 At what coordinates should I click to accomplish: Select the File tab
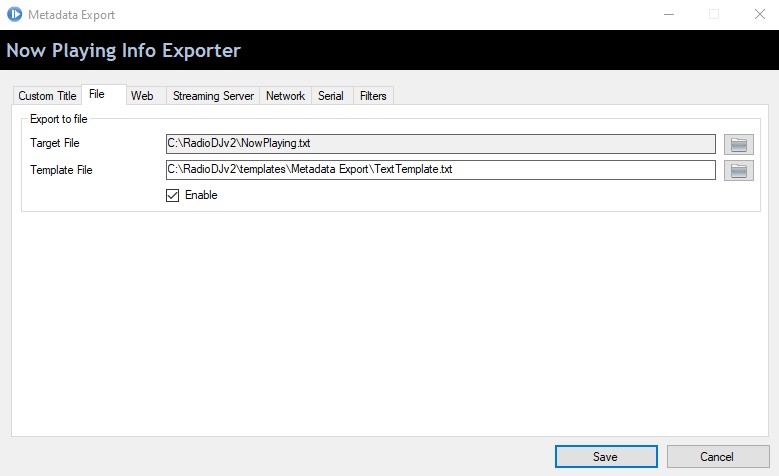97,94
